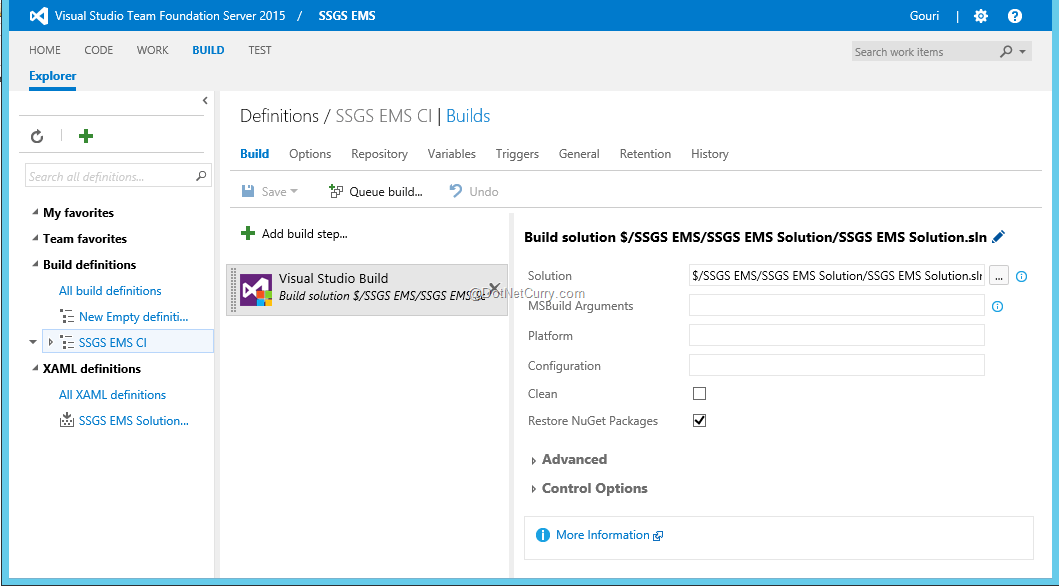Click the Platform input field
The height and width of the screenshot is (586, 1059).
(837, 336)
